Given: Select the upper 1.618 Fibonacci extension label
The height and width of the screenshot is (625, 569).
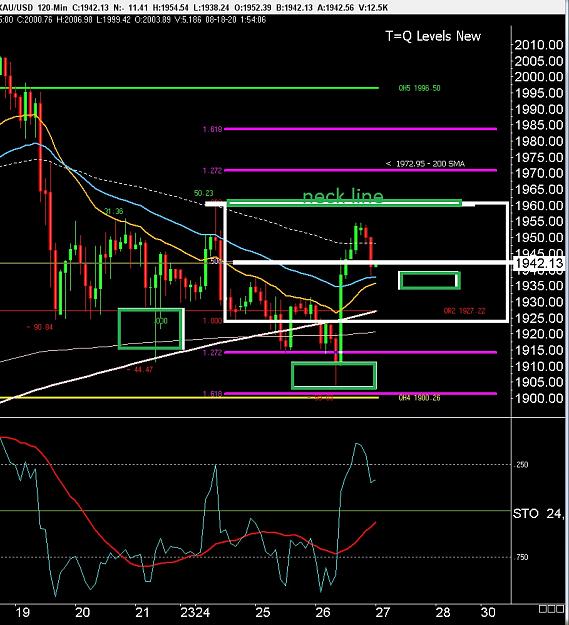Looking at the screenshot, I should coord(212,129).
